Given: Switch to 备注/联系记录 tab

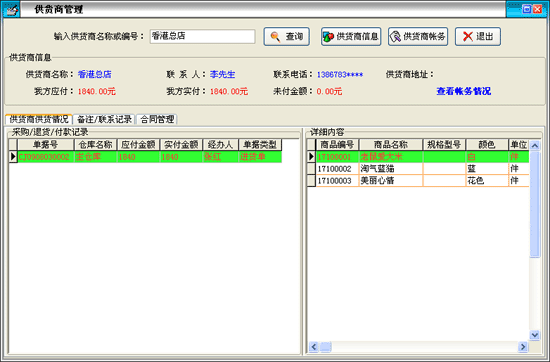Looking at the screenshot, I should [x=104, y=119].
